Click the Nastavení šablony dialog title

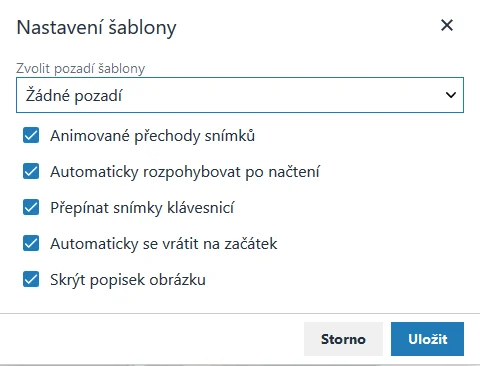[96, 27]
